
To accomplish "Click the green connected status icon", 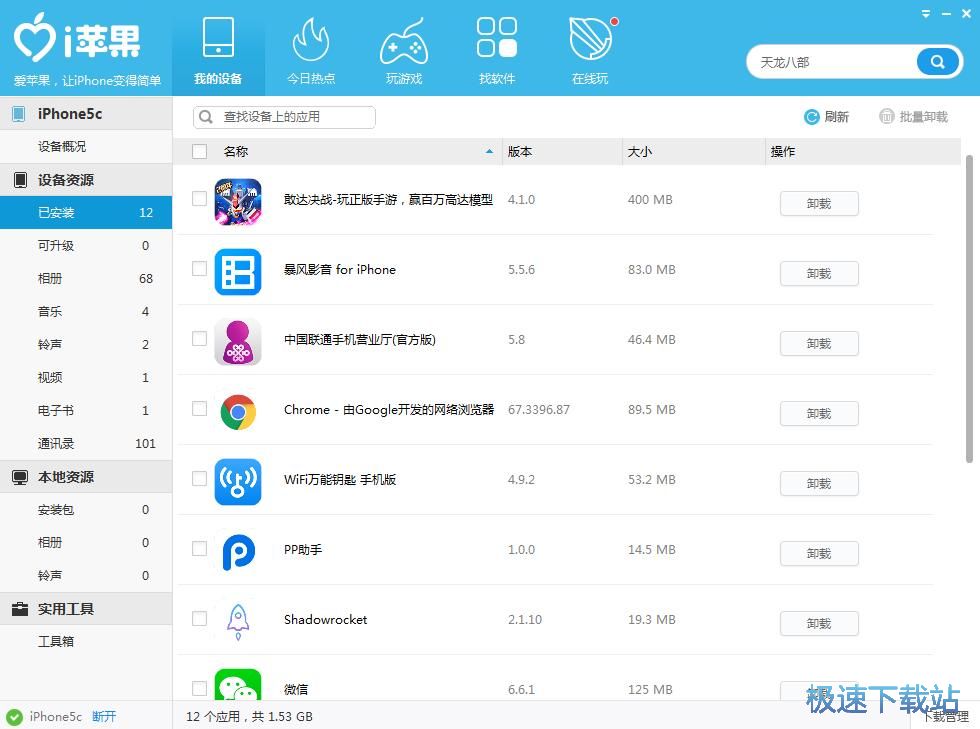I will pos(14,716).
